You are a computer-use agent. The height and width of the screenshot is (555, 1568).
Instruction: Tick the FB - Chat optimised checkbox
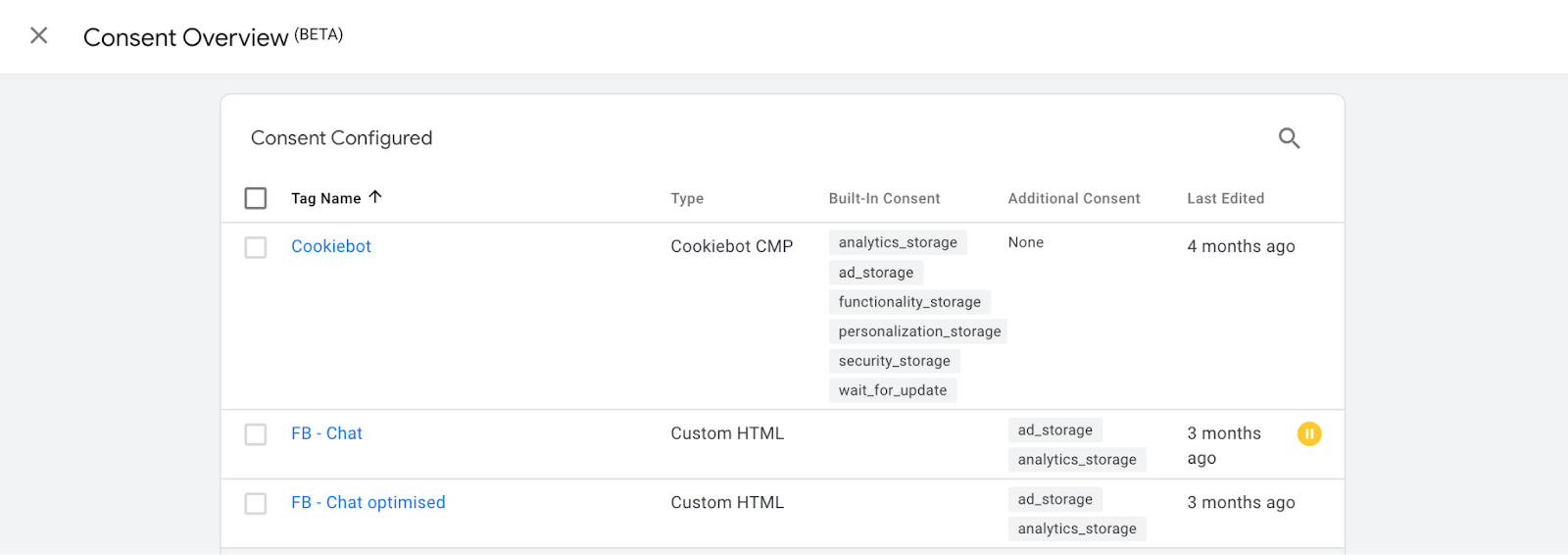[x=256, y=503]
